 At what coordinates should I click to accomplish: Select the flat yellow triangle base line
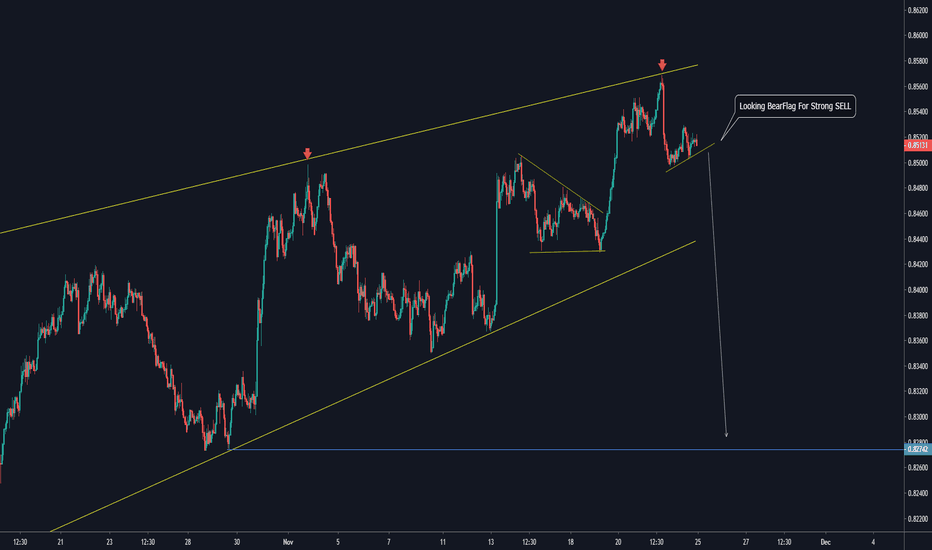click(x=565, y=252)
